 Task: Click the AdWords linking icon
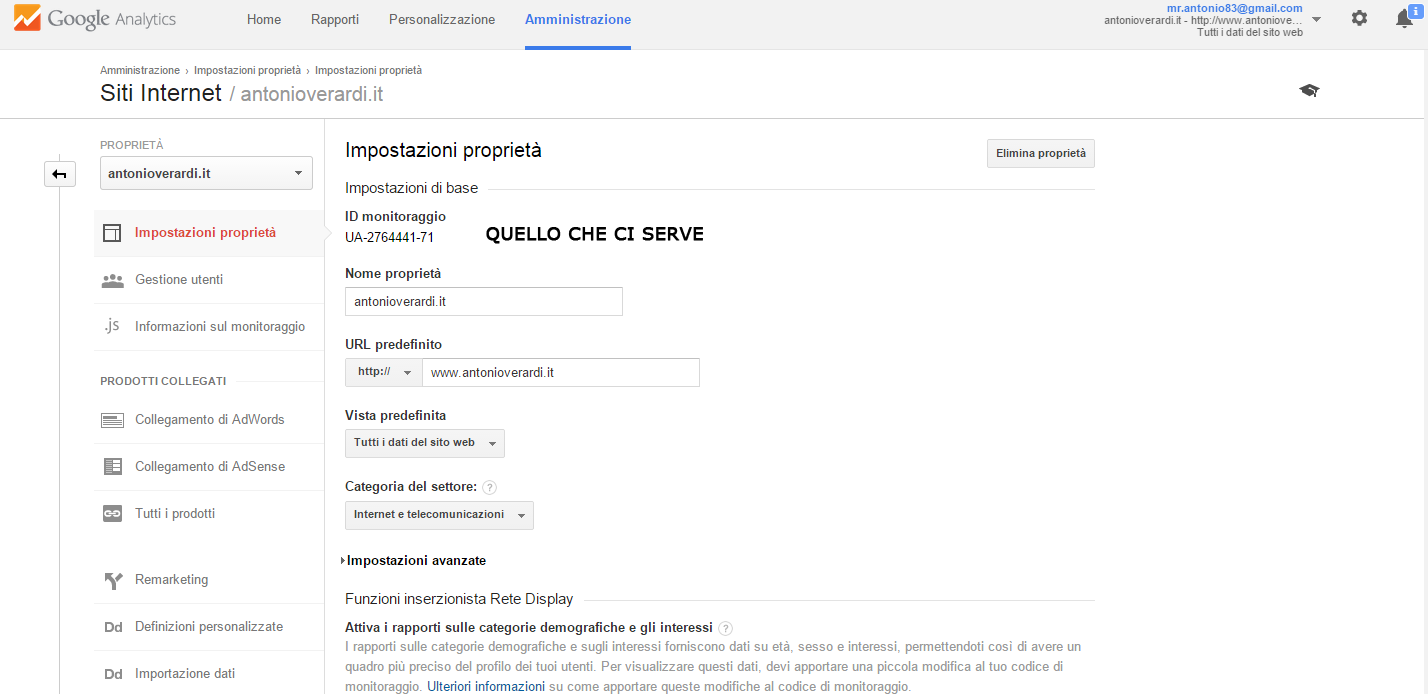coord(112,420)
